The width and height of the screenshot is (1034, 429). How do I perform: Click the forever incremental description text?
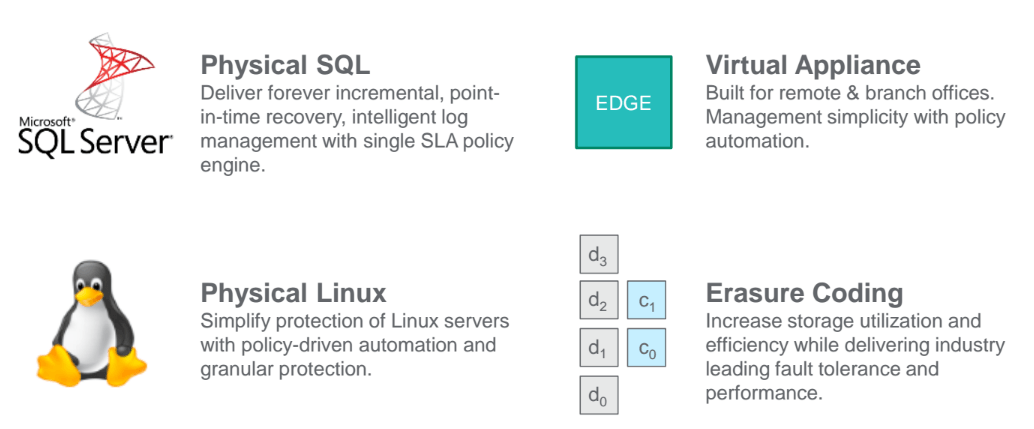pyautogui.click(x=357, y=129)
